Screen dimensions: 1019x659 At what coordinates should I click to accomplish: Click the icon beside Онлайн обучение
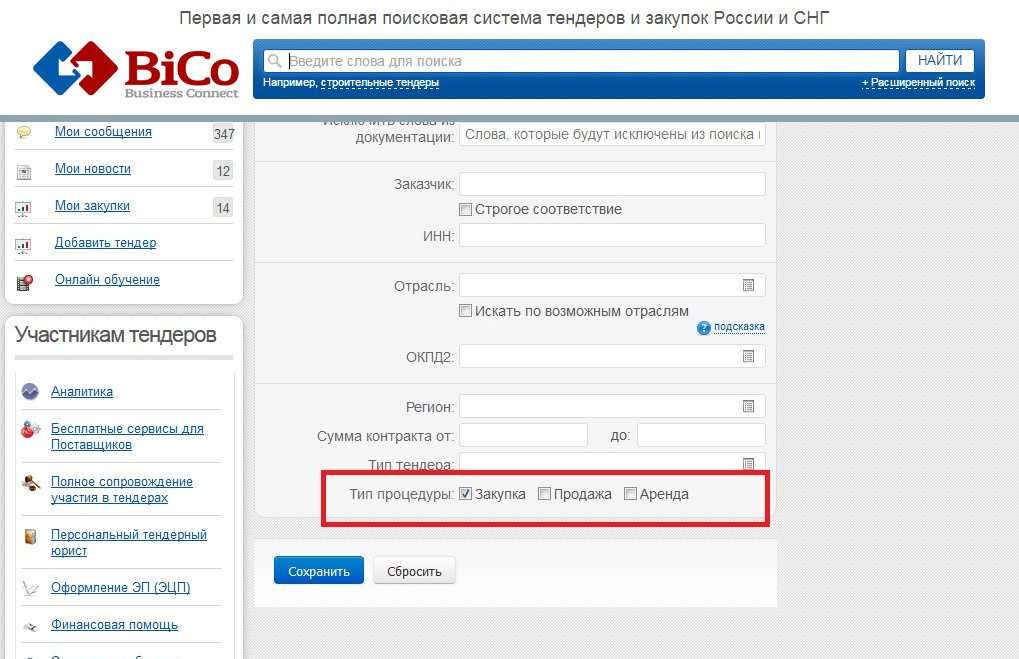(25, 282)
